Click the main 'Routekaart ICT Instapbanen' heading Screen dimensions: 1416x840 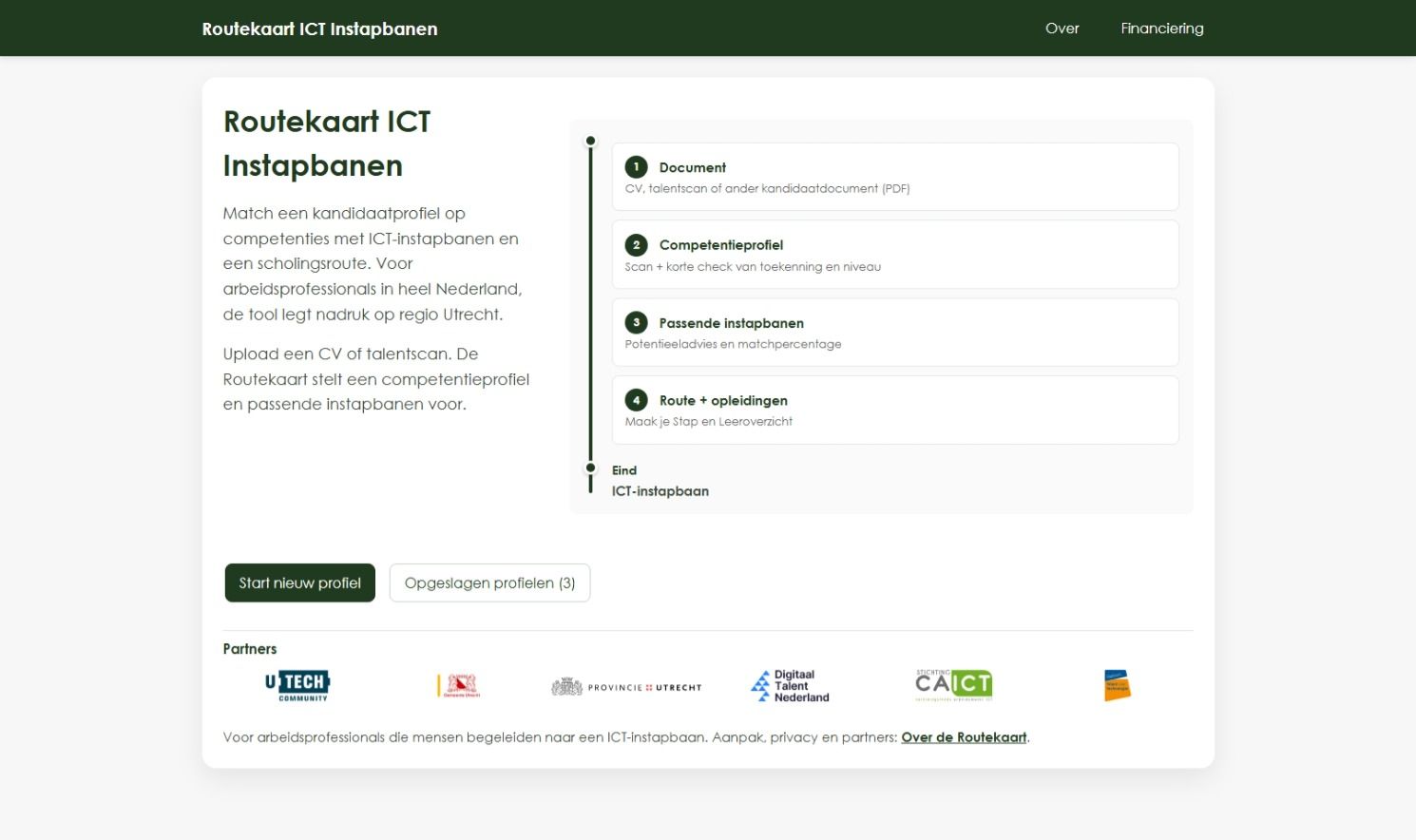click(327, 143)
